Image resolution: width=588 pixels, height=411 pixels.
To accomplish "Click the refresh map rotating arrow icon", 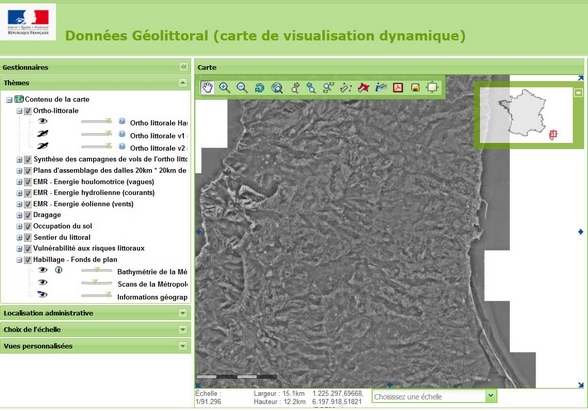I will click(259, 88).
